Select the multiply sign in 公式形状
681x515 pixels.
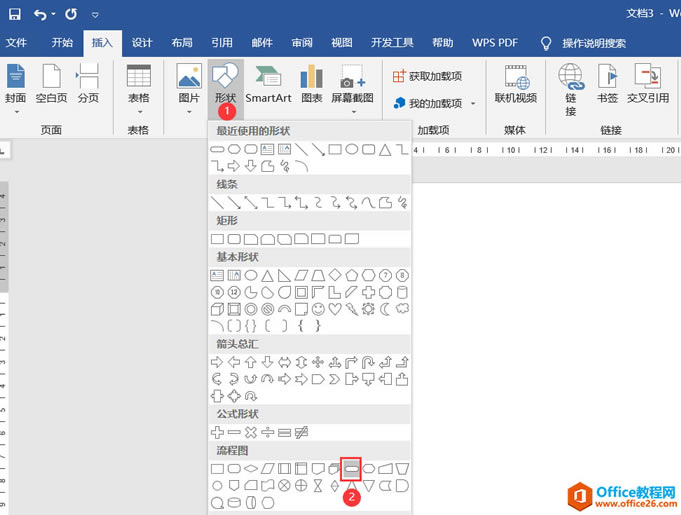pyautogui.click(x=251, y=432)
